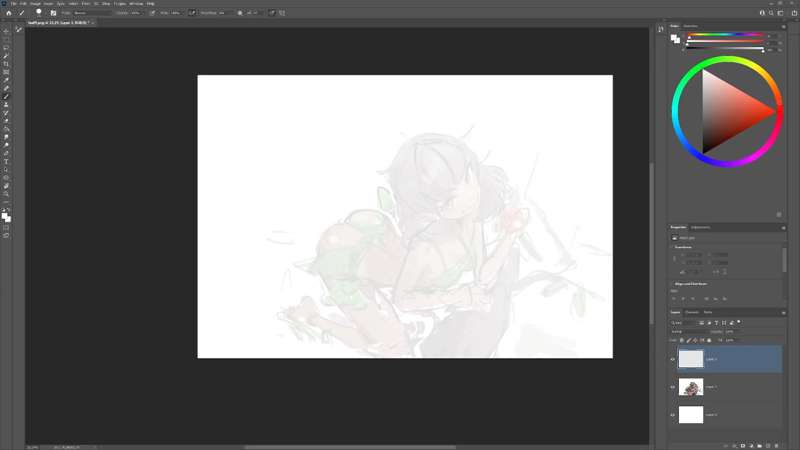
Task: Select the Crop tool
Action: [x=6, y=64]
